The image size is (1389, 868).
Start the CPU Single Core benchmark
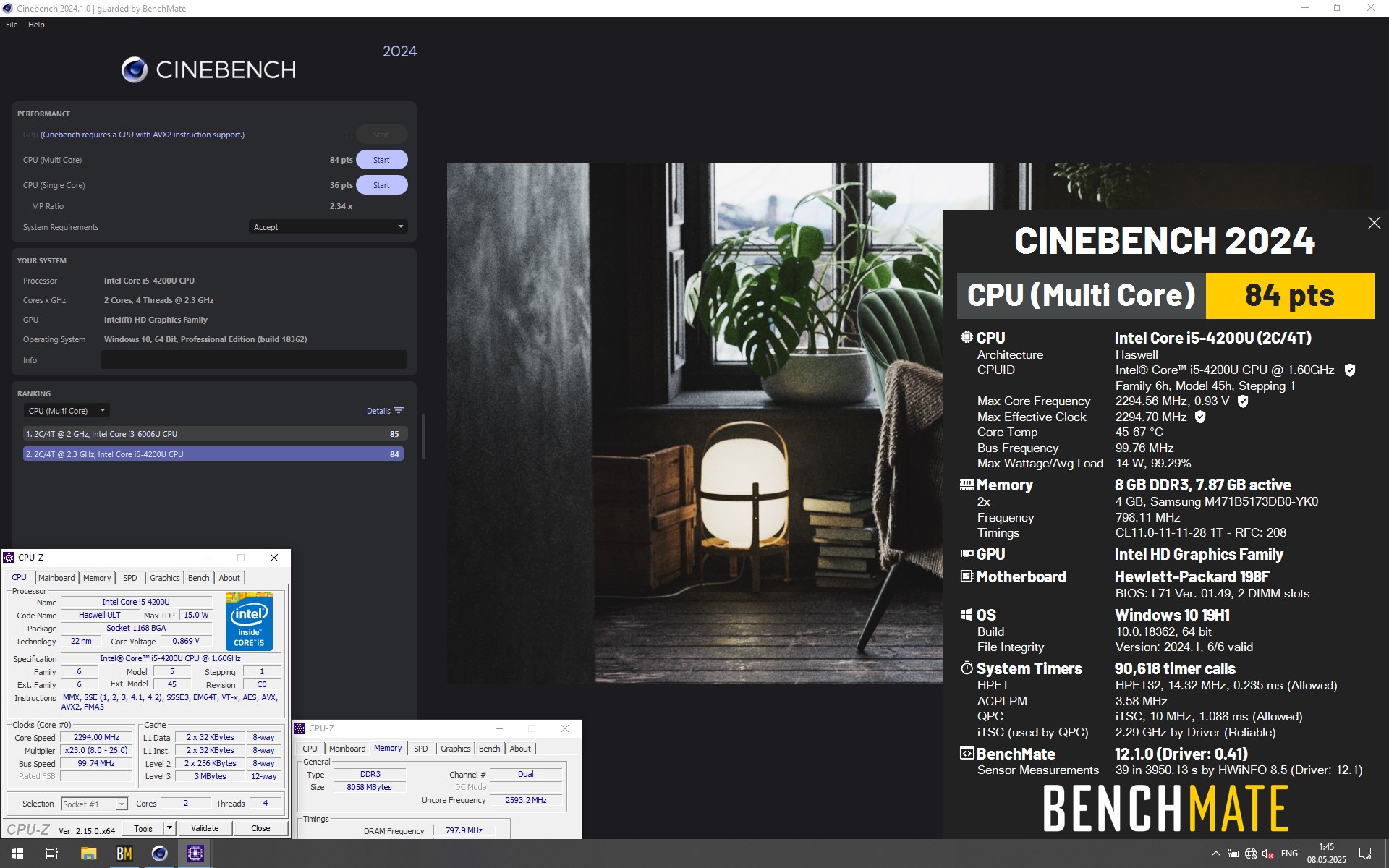[x=381, y=185]
